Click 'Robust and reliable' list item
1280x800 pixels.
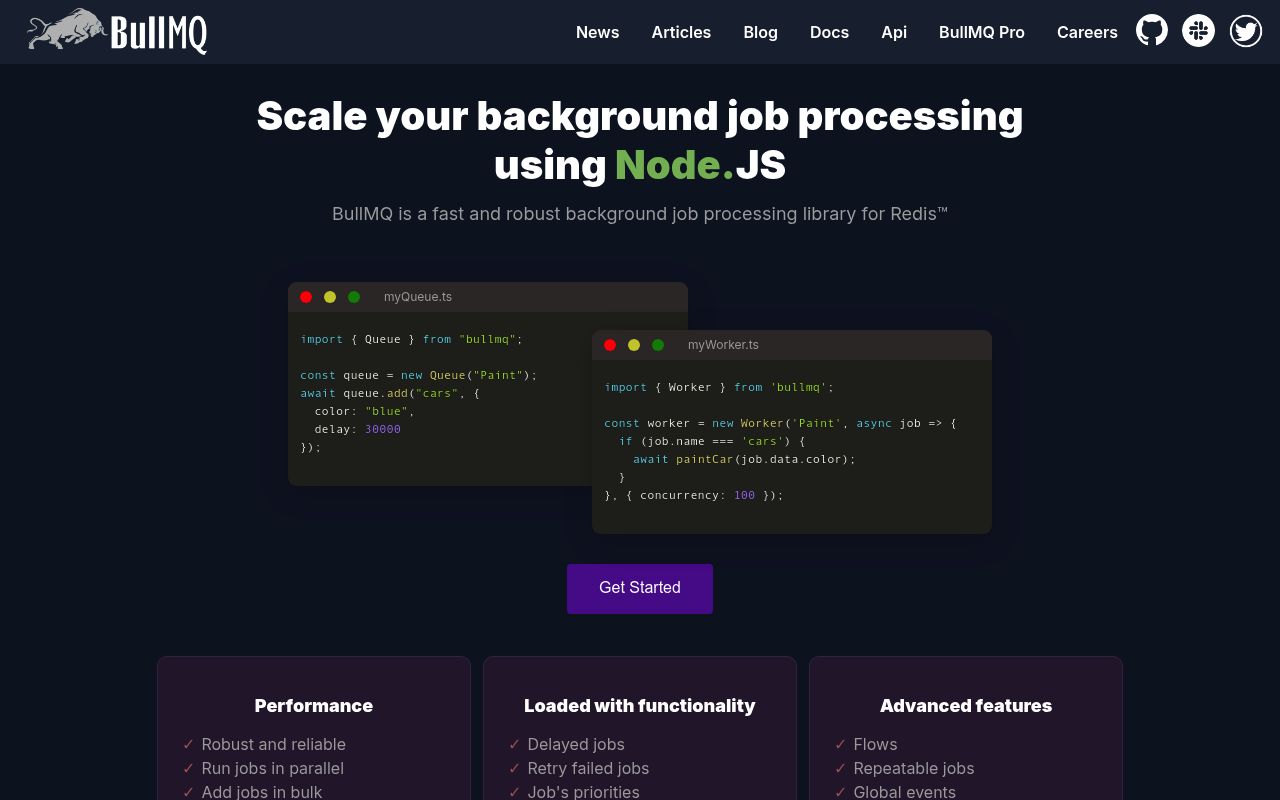(x=273, y=744)
